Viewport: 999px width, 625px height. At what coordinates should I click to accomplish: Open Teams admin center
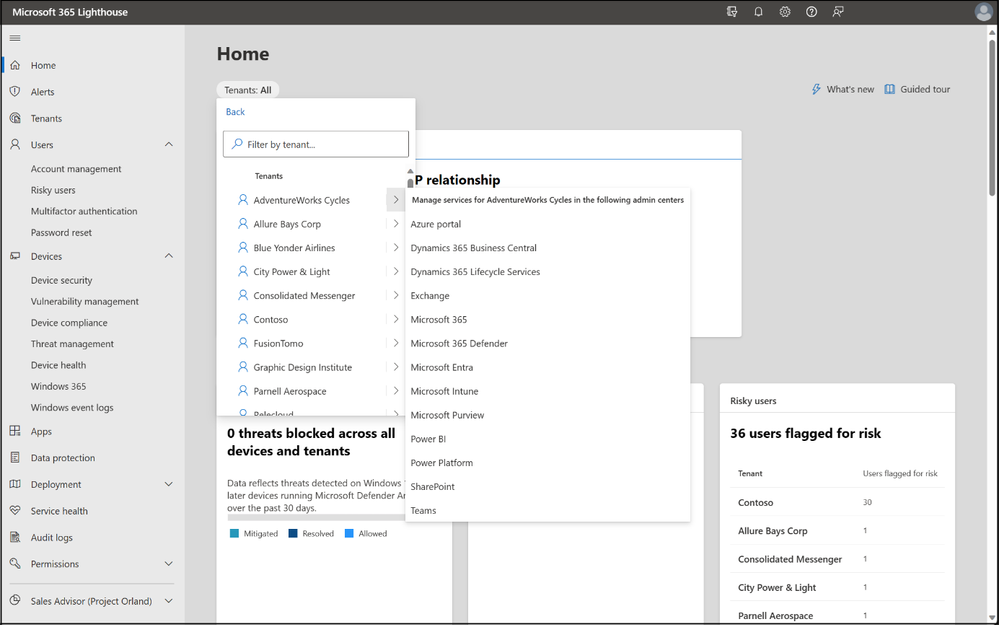pos(423,510)
